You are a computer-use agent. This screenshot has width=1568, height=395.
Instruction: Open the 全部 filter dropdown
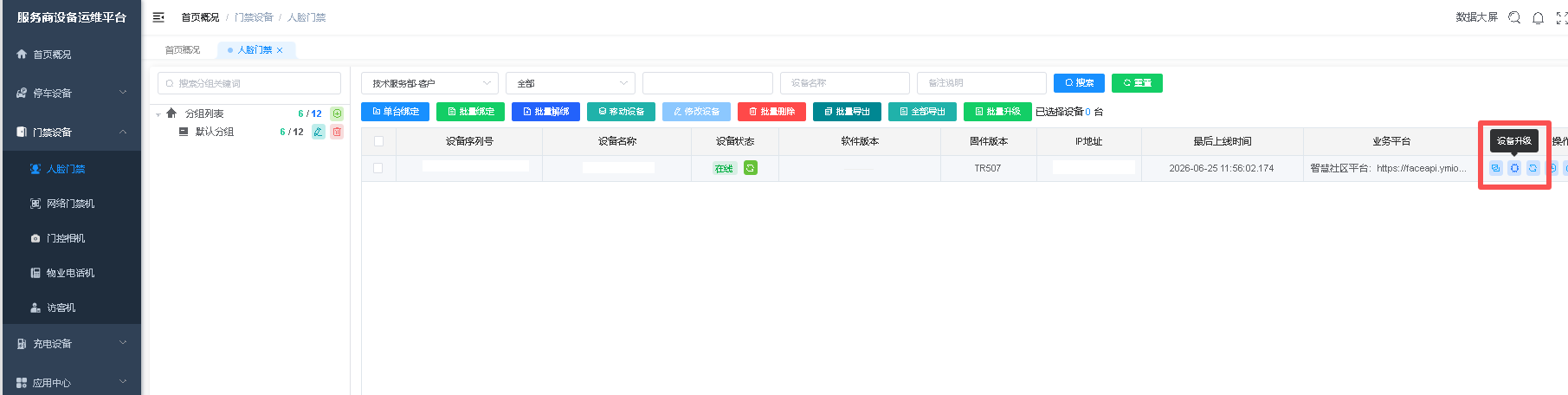[x=571, y=83]
